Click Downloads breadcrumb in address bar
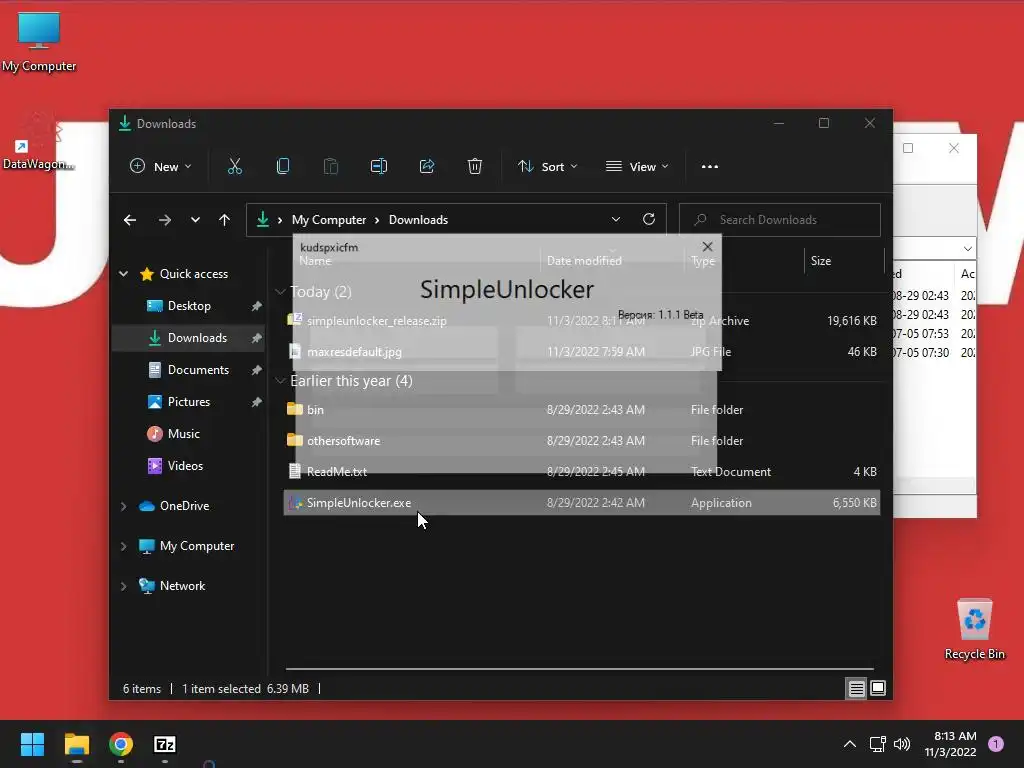1024x768 pixels. 418,220
